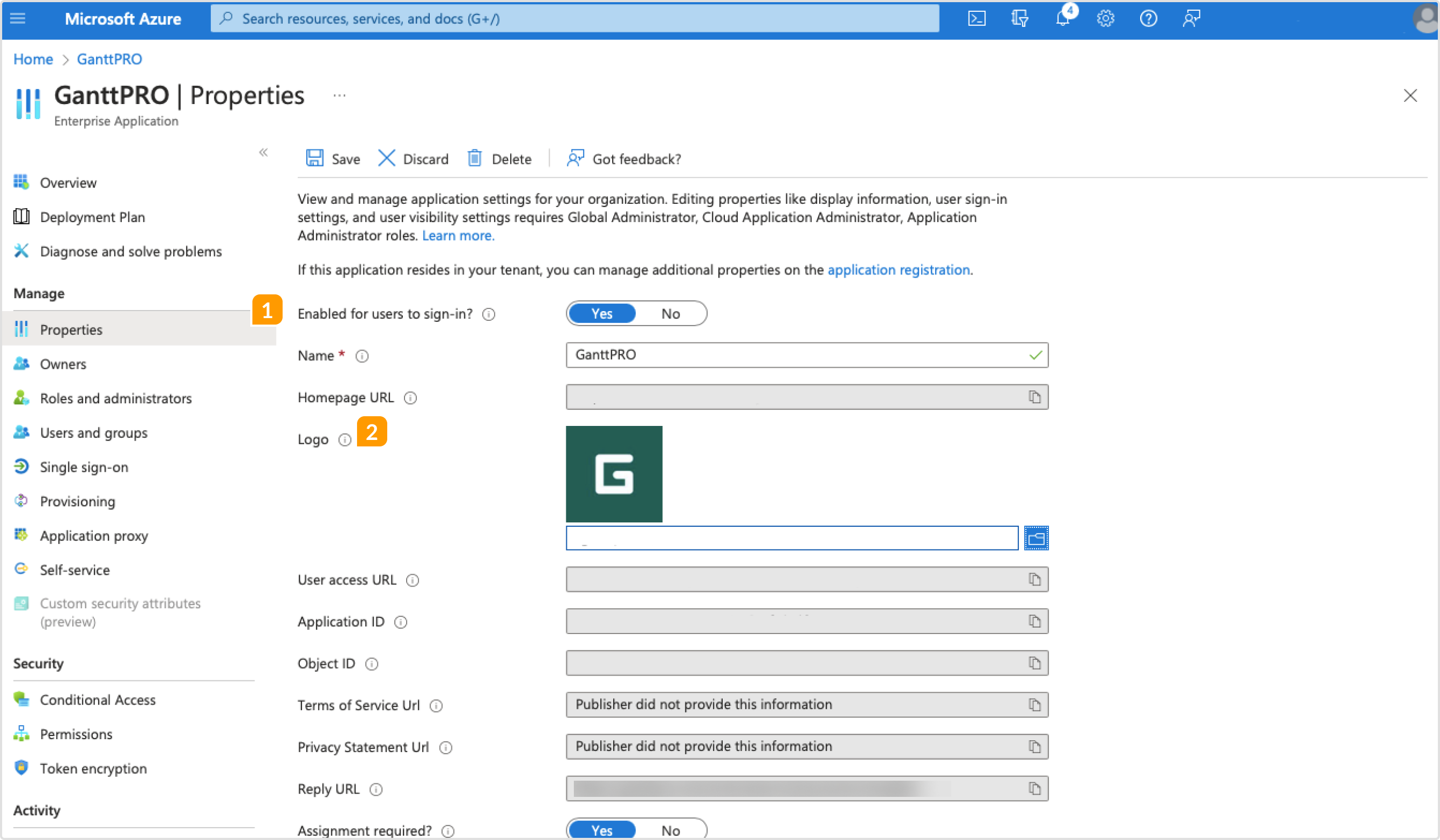The height and width of the screenshot is (840, 1440).
Task: Show info tooltip for User access URL
Action: (x=413, y=580)
